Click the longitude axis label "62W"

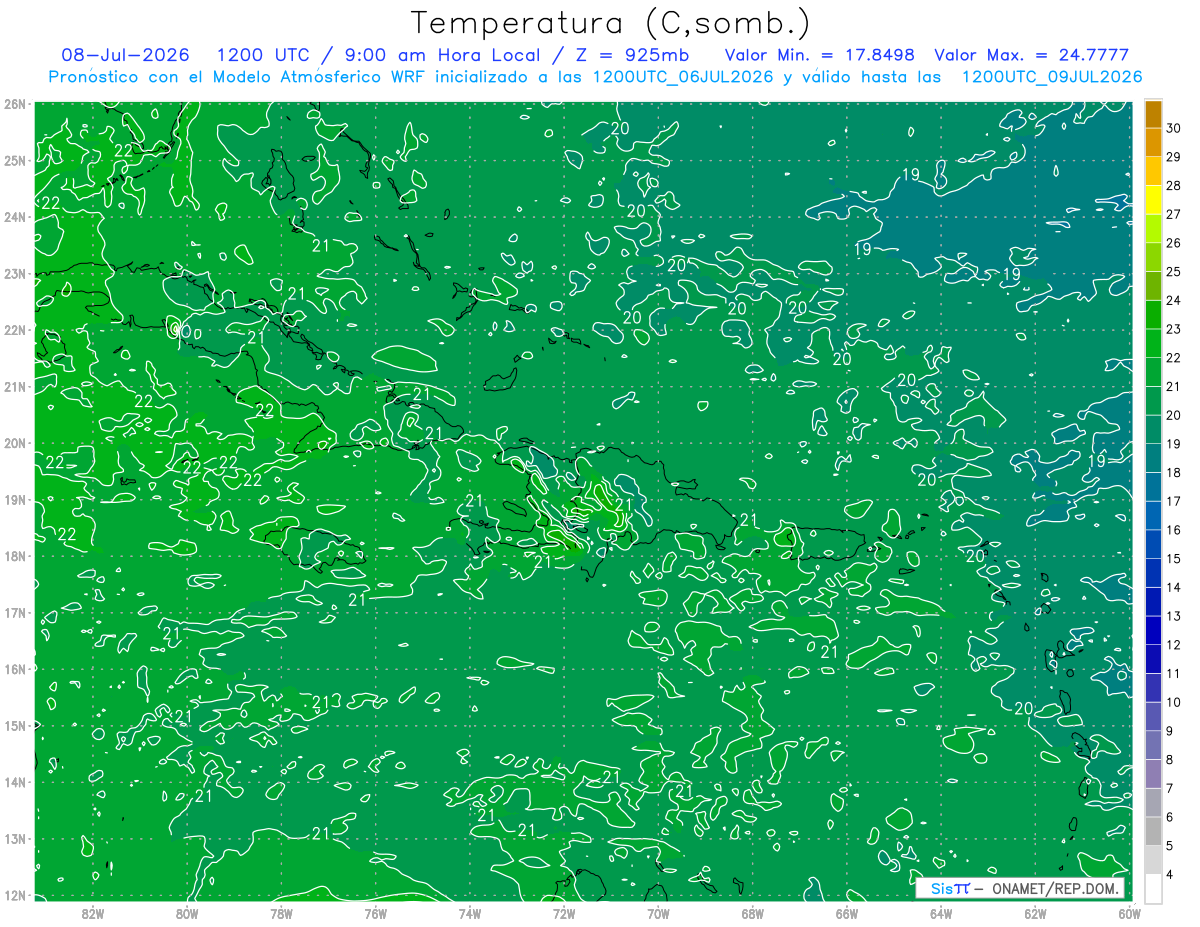[1035, 913]
